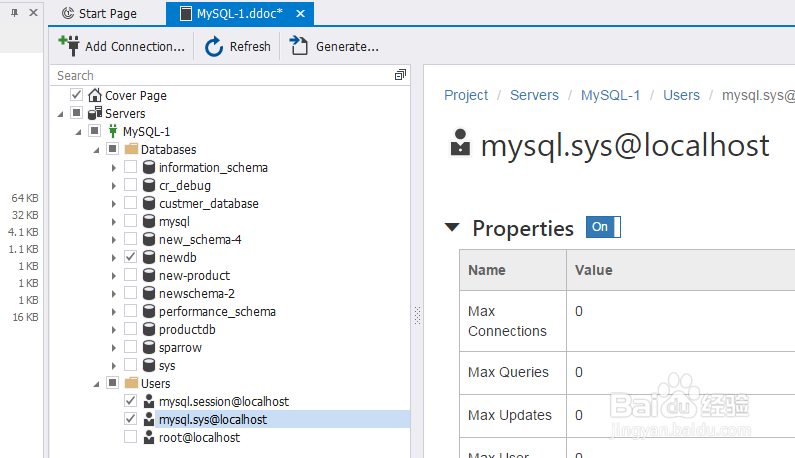Switch off the Properties On toggle
The width and height of the screenshot is (795, 458).
[603, 227]
